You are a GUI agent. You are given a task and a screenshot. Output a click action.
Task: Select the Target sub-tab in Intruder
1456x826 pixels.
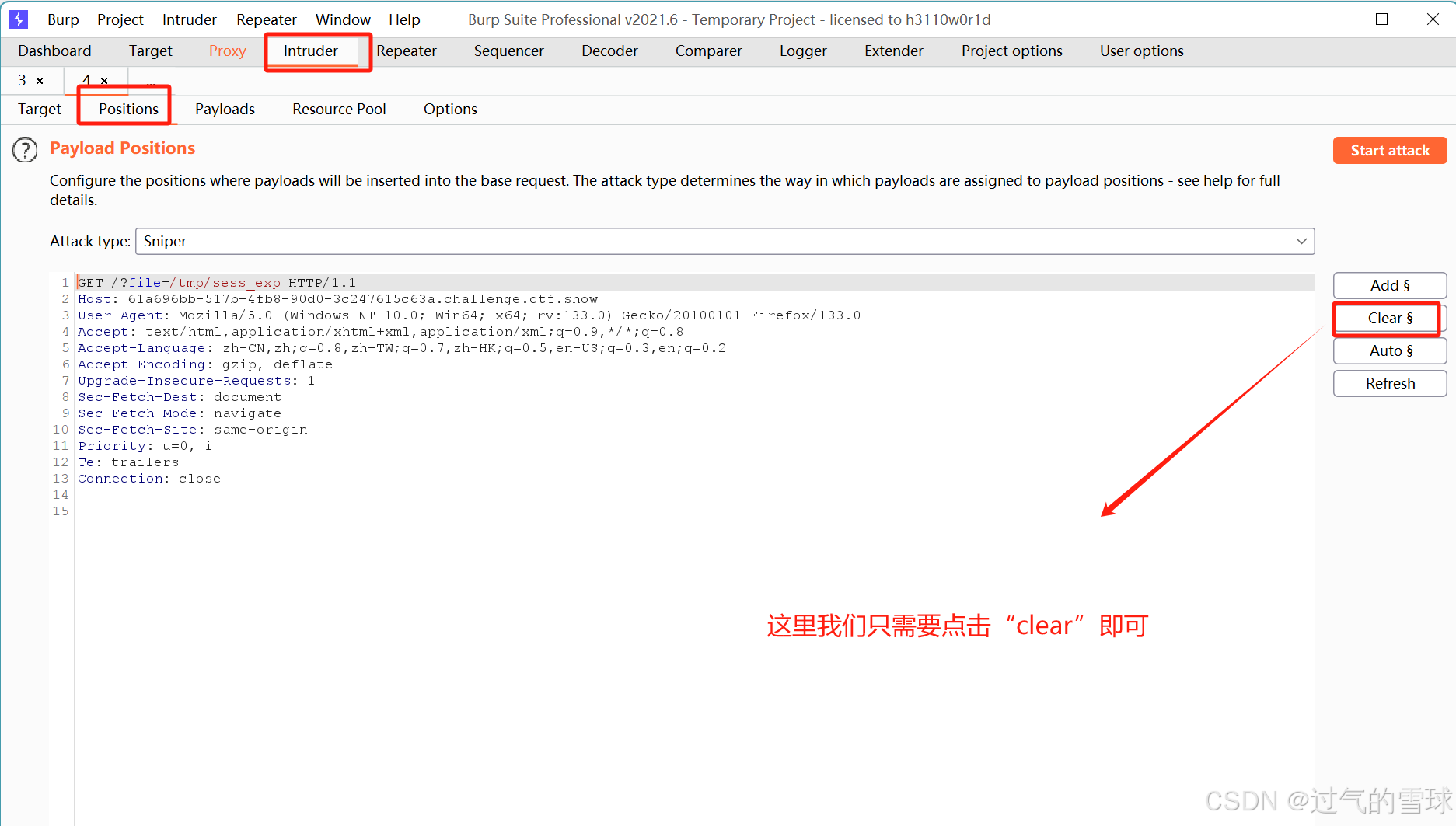pos(38,109)
